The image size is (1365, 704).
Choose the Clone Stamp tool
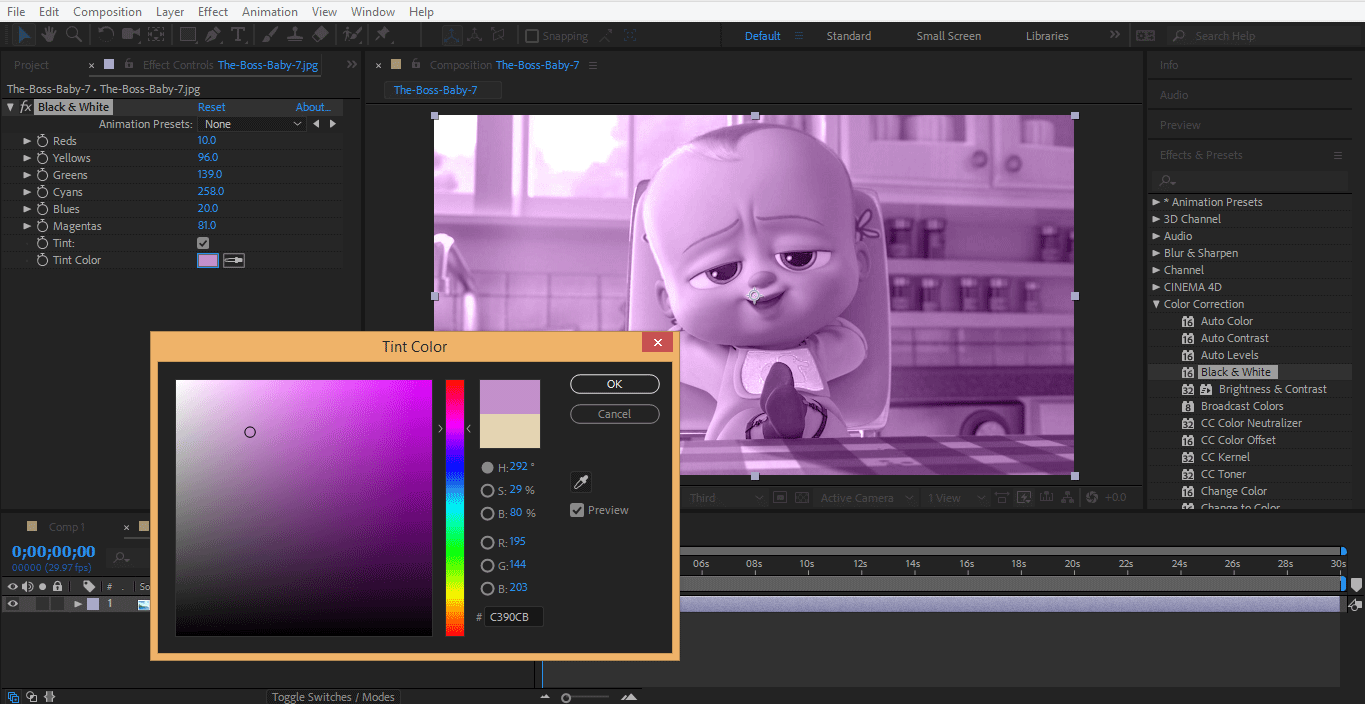pos(295,35)
